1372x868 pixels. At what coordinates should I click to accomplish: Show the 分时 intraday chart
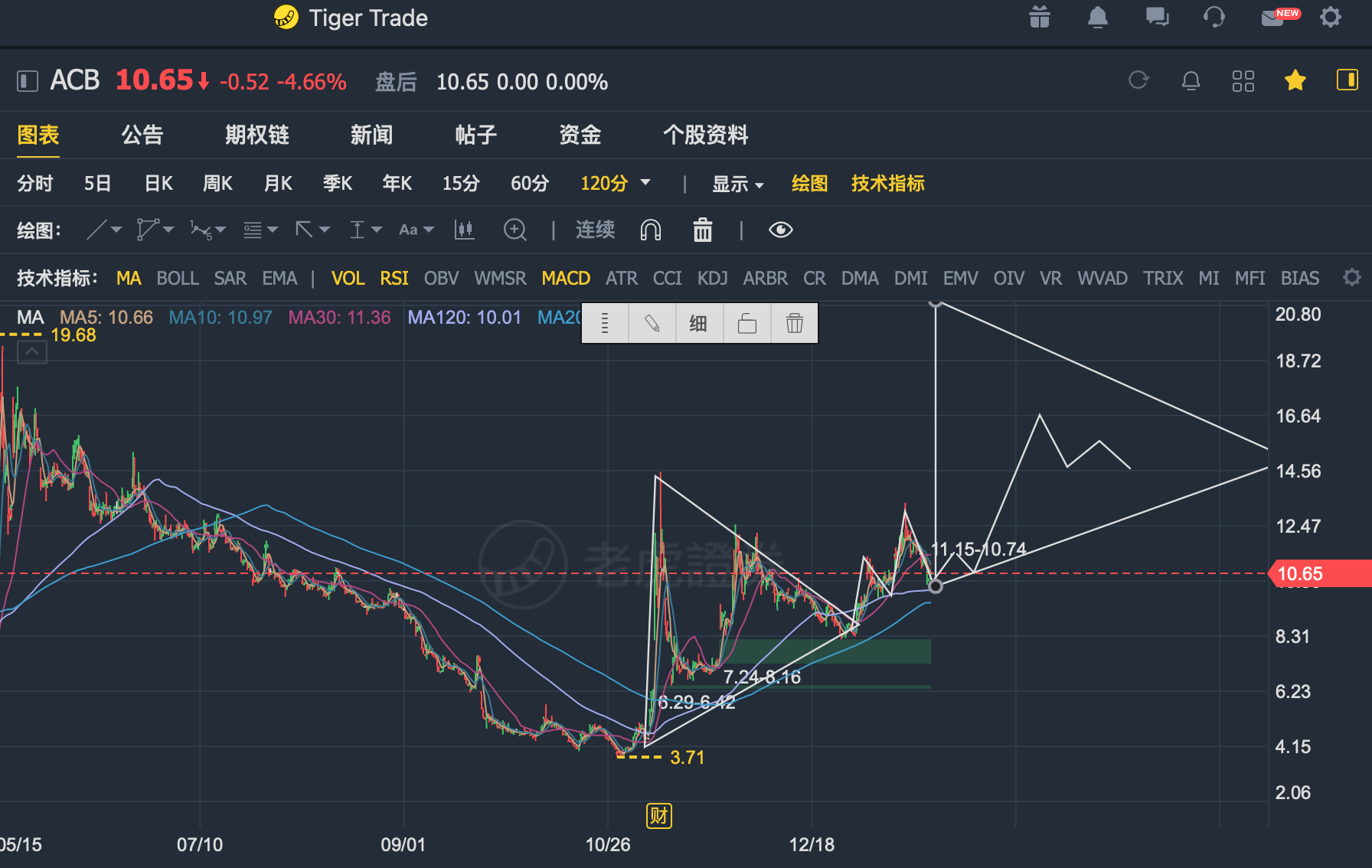coord(35,183)
